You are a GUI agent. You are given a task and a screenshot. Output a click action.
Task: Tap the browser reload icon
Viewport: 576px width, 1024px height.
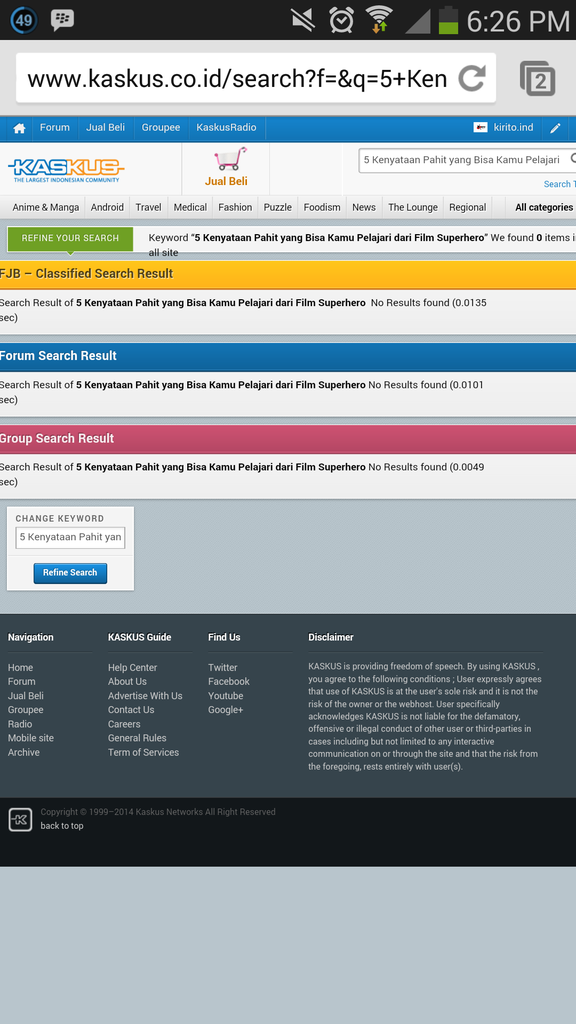tap(472, 78)
